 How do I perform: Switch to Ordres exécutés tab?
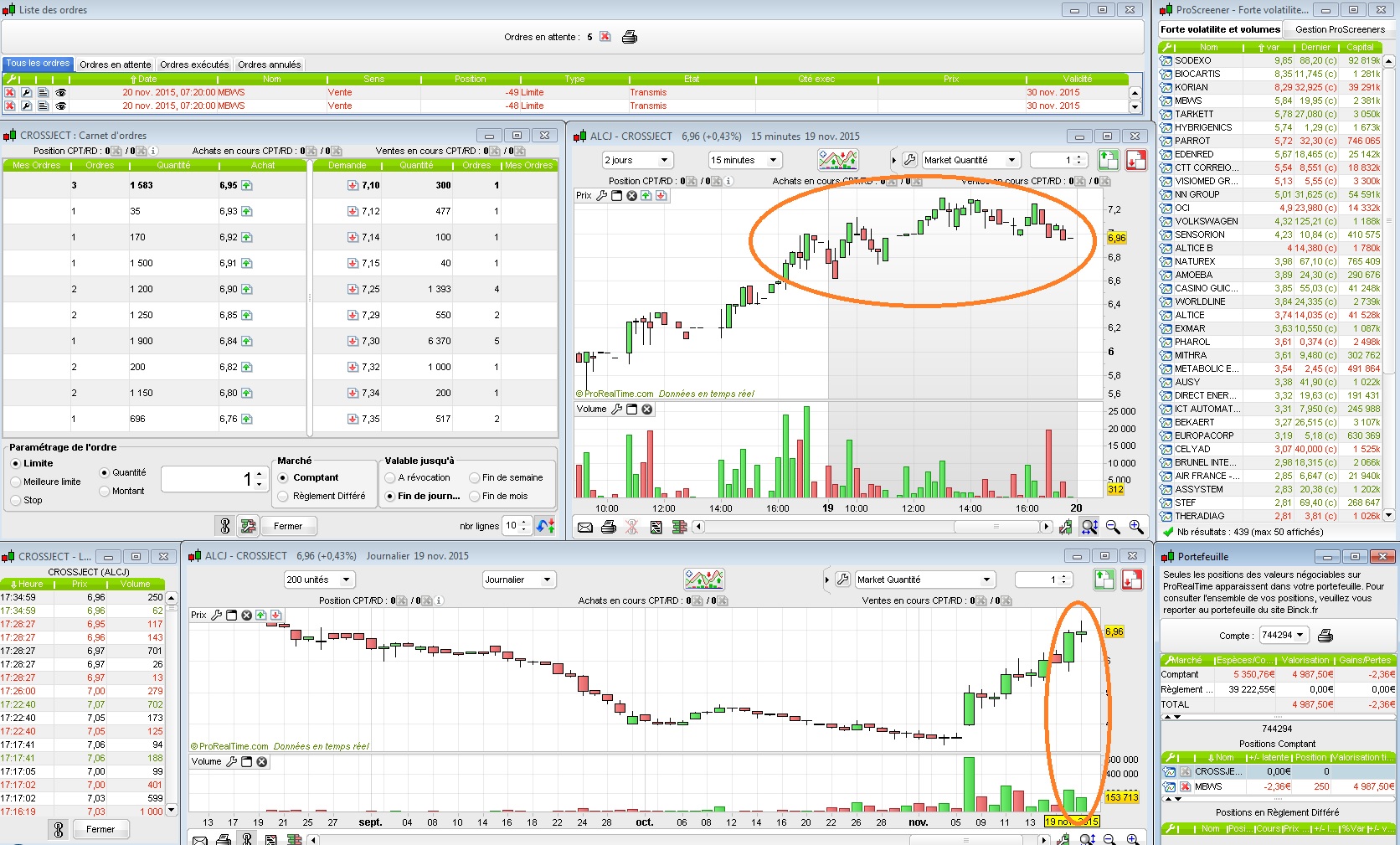(194, 64)
